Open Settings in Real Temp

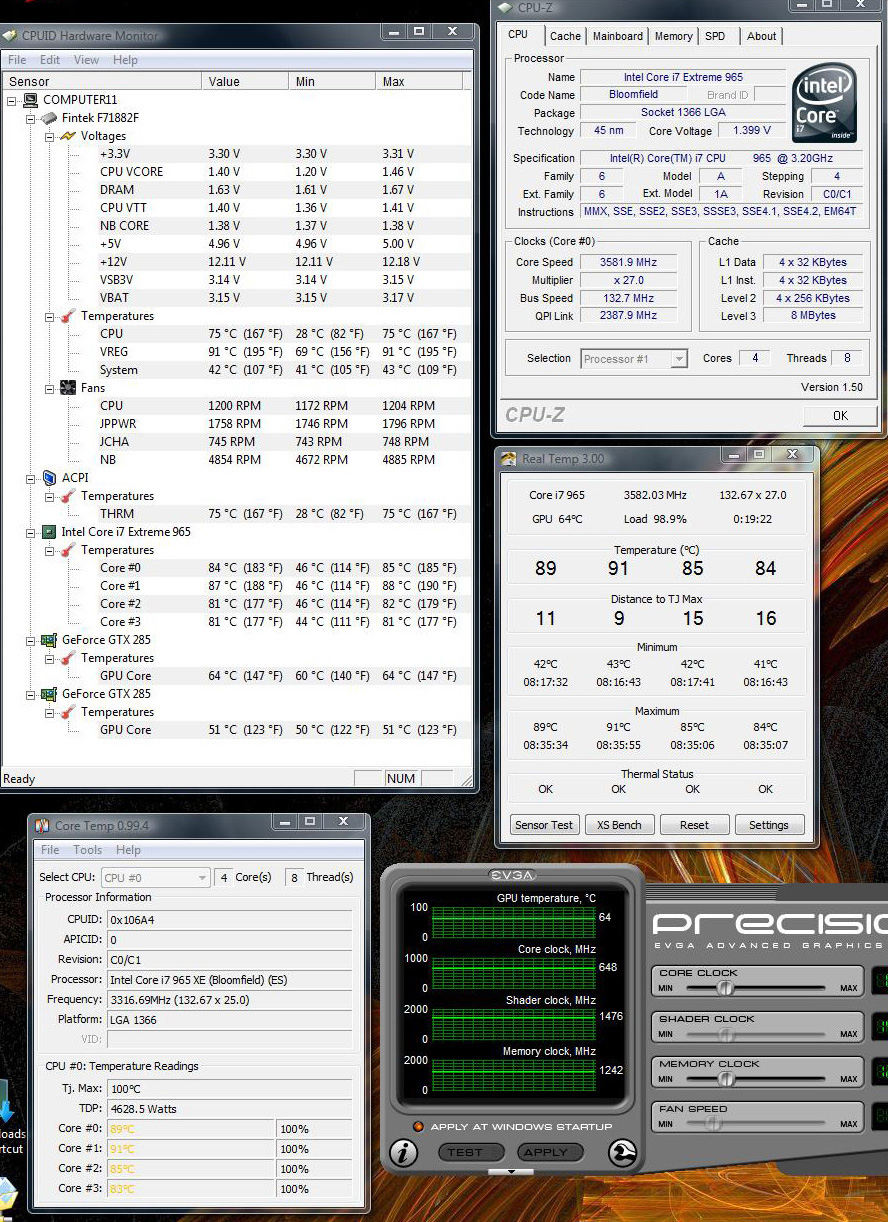(769, 825)
